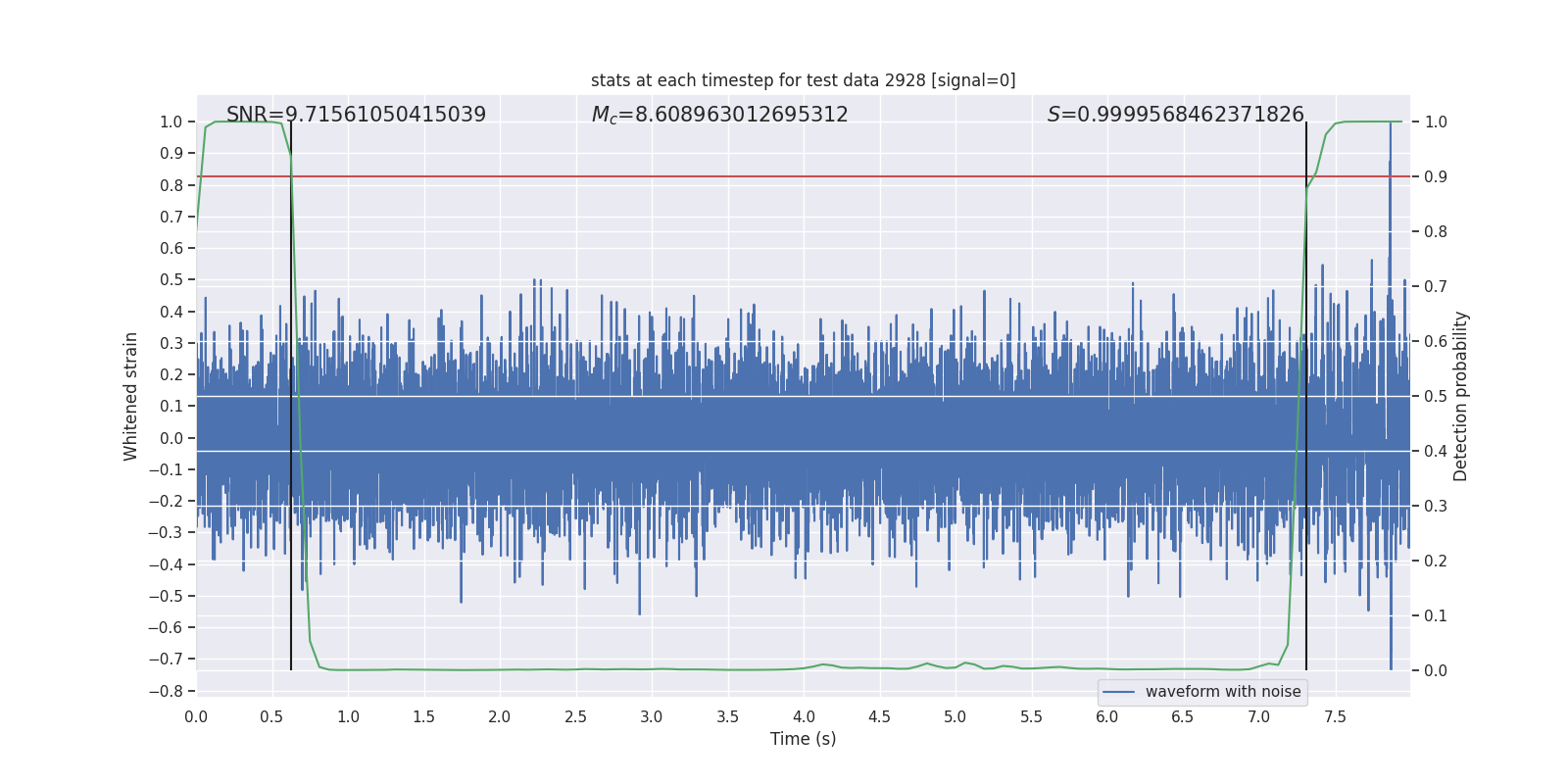
Task: Select the Detection probability tick label 0.3
Action: (x=1436, y=507)
